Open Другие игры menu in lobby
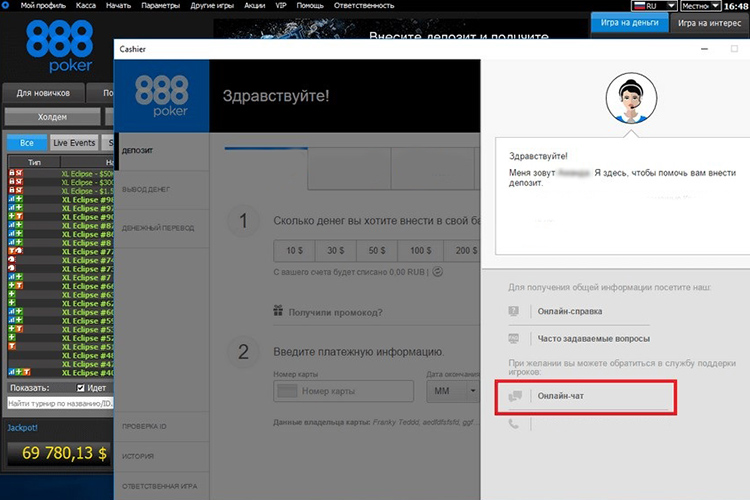The height and width of the screenshot is (500, 750). tap(212, 6)
